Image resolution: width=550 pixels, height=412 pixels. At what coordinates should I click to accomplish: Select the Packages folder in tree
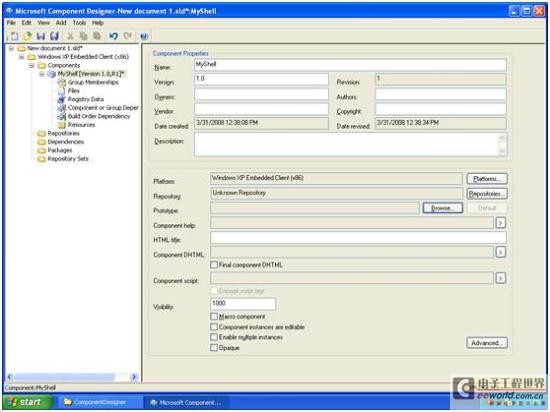60,150
